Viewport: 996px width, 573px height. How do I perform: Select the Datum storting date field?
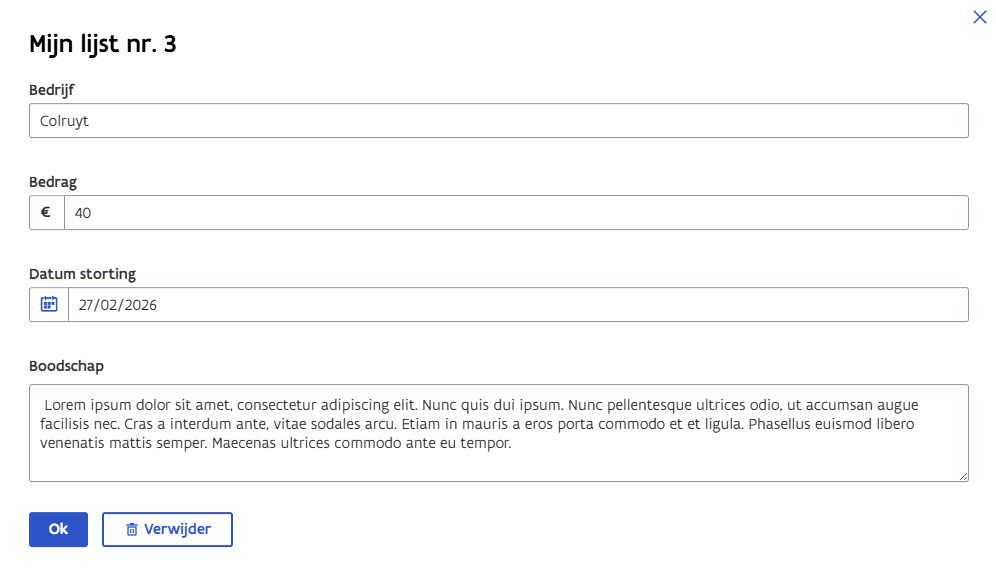pos(517,305)
